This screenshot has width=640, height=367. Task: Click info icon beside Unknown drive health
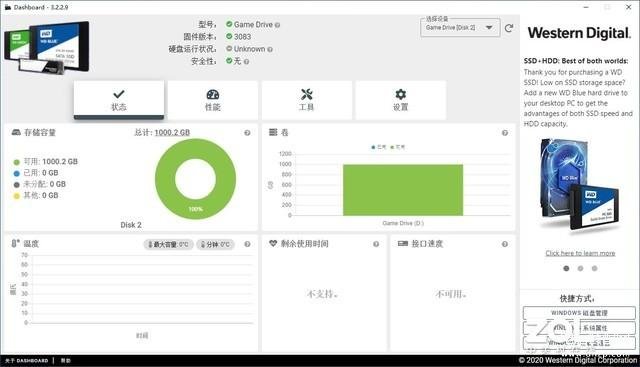[x=270, y=49]
